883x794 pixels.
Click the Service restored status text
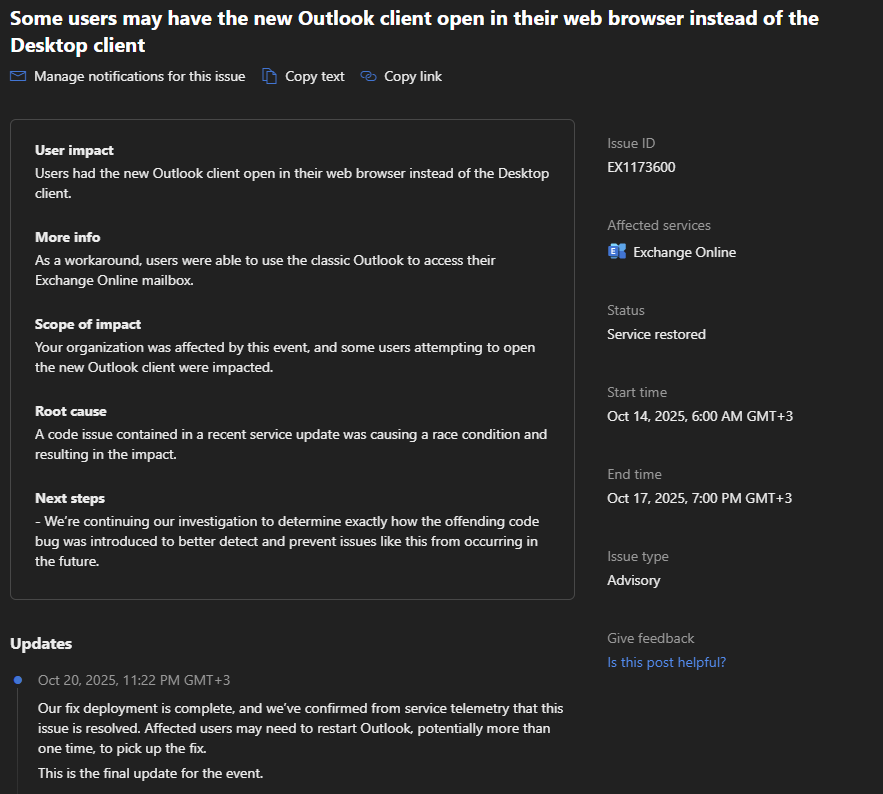[x=656, y=334]
